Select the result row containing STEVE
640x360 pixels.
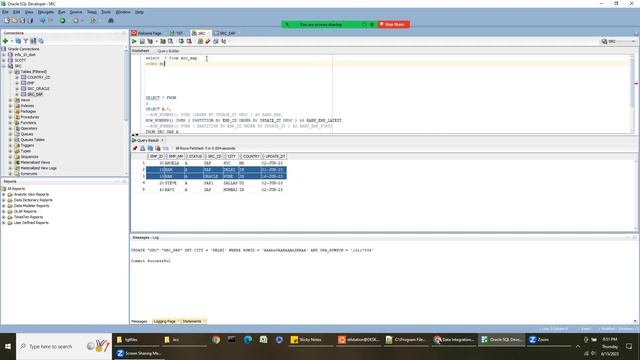[x=216, y=183]
